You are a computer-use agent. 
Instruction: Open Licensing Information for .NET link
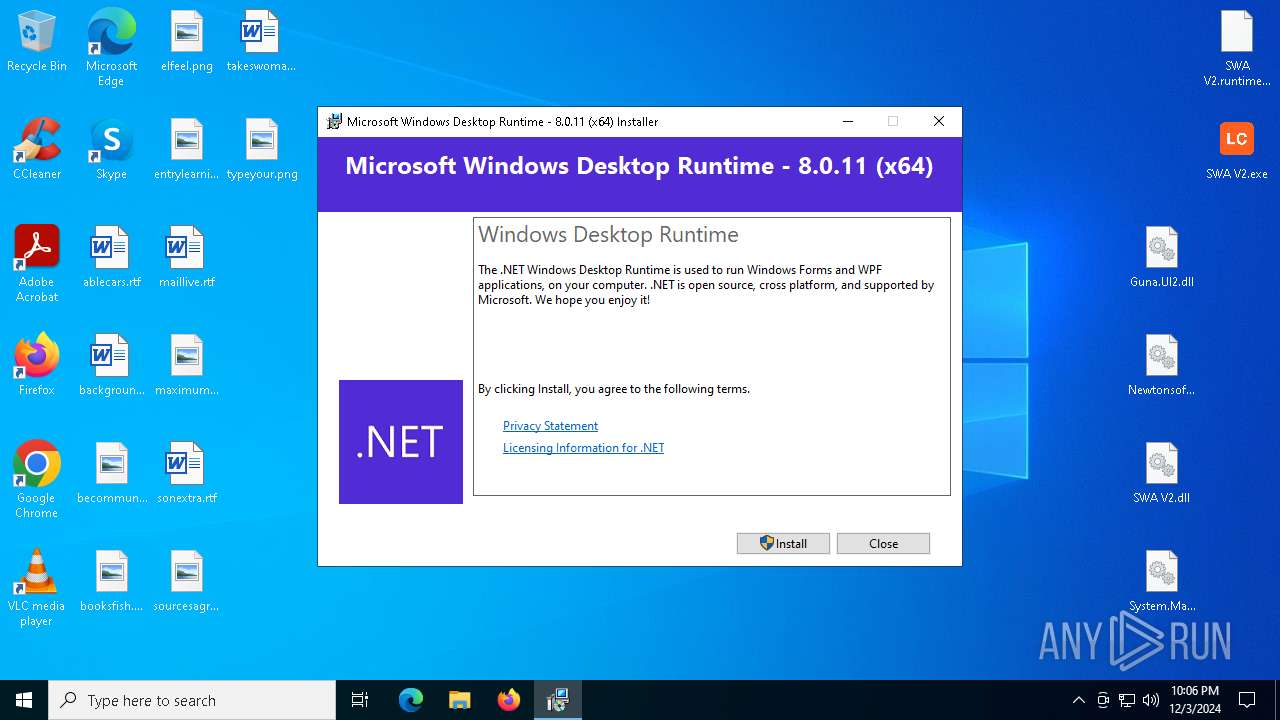pyautogui.click(x=583, y=448)
